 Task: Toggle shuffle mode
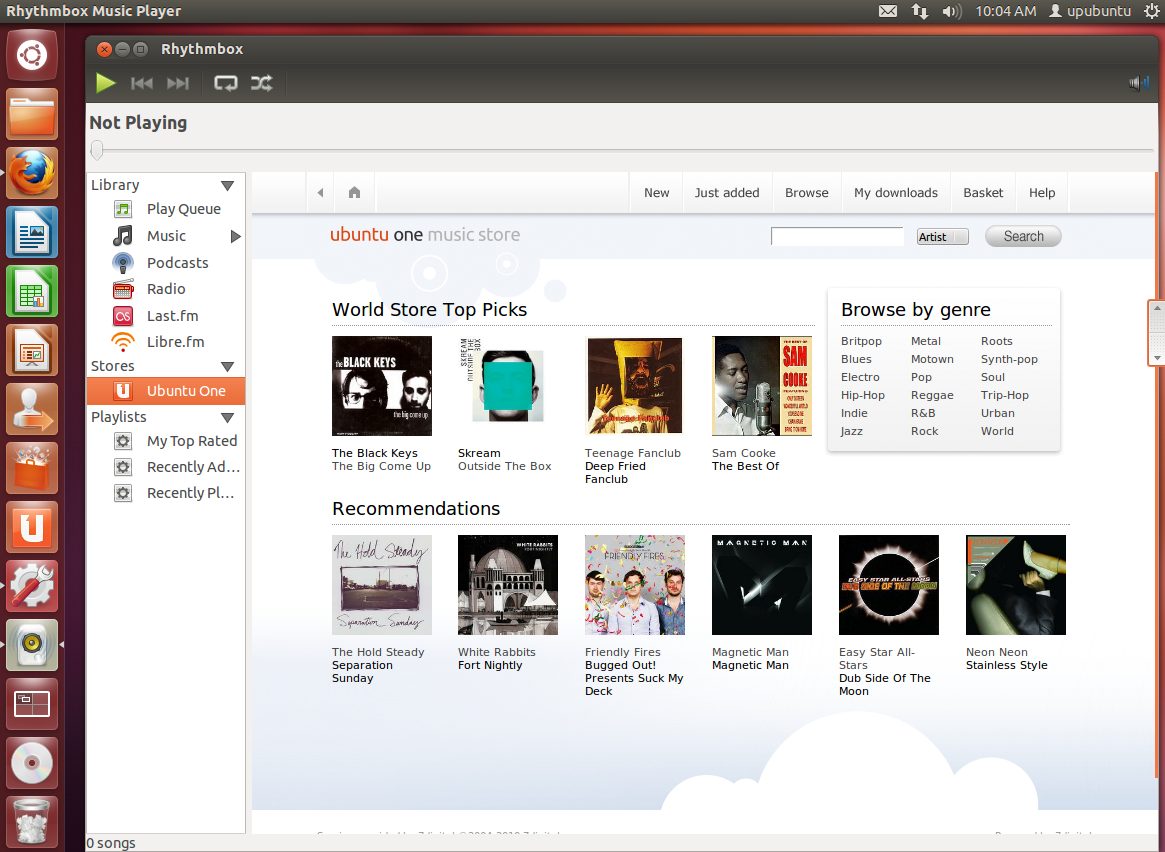(262, 83)
